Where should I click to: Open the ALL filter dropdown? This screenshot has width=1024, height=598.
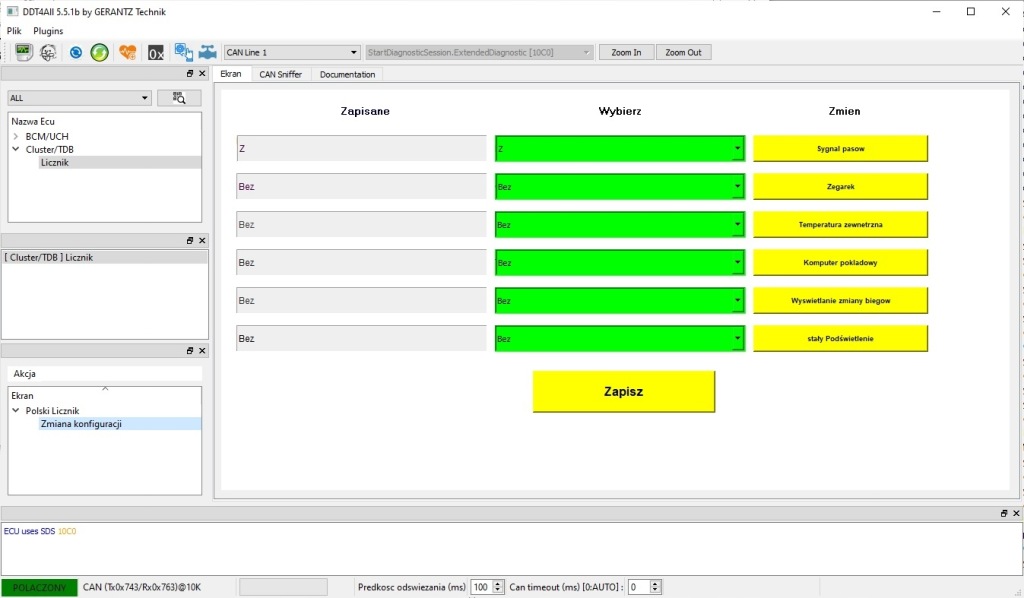coord(79,98)
